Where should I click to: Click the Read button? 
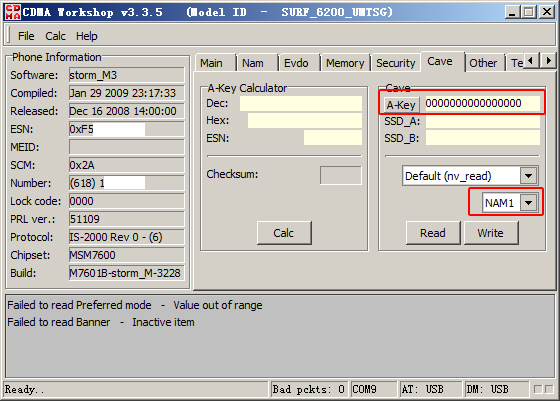click(433, 233)
